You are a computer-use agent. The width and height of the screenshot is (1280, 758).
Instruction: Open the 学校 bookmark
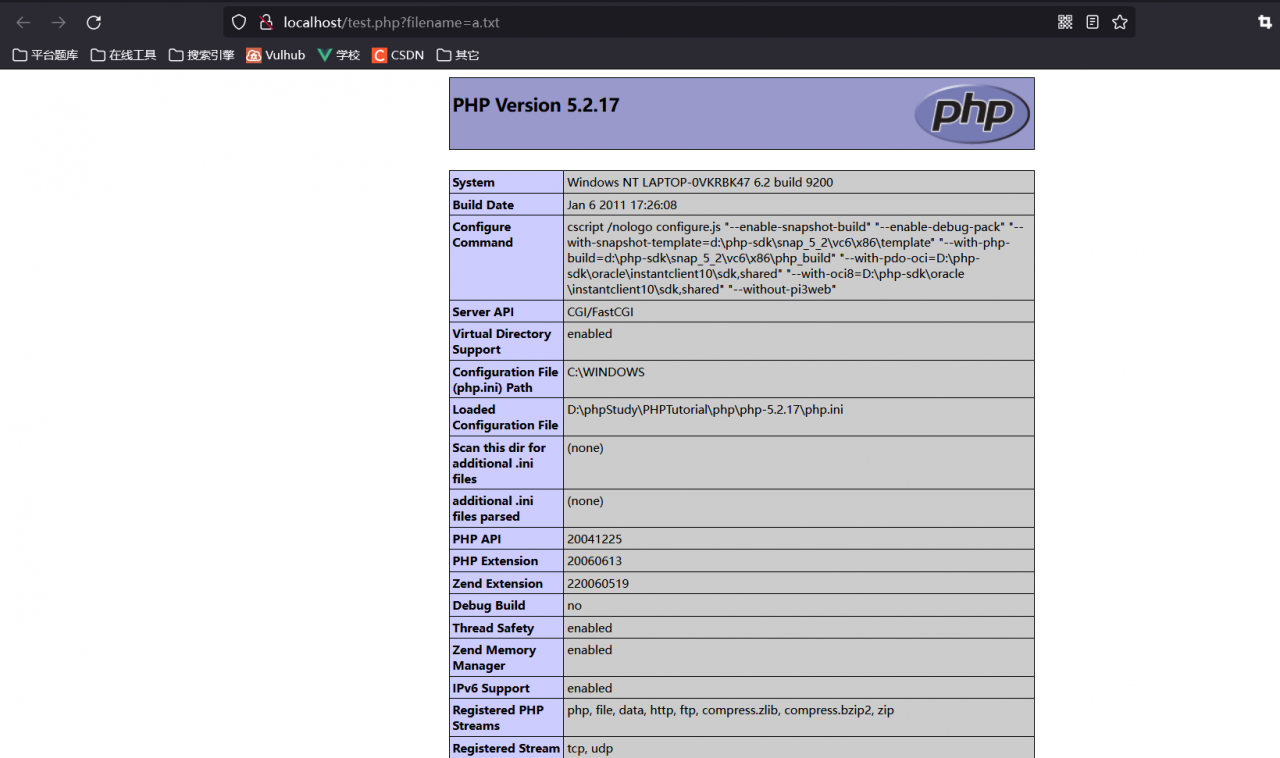(339, 55)
